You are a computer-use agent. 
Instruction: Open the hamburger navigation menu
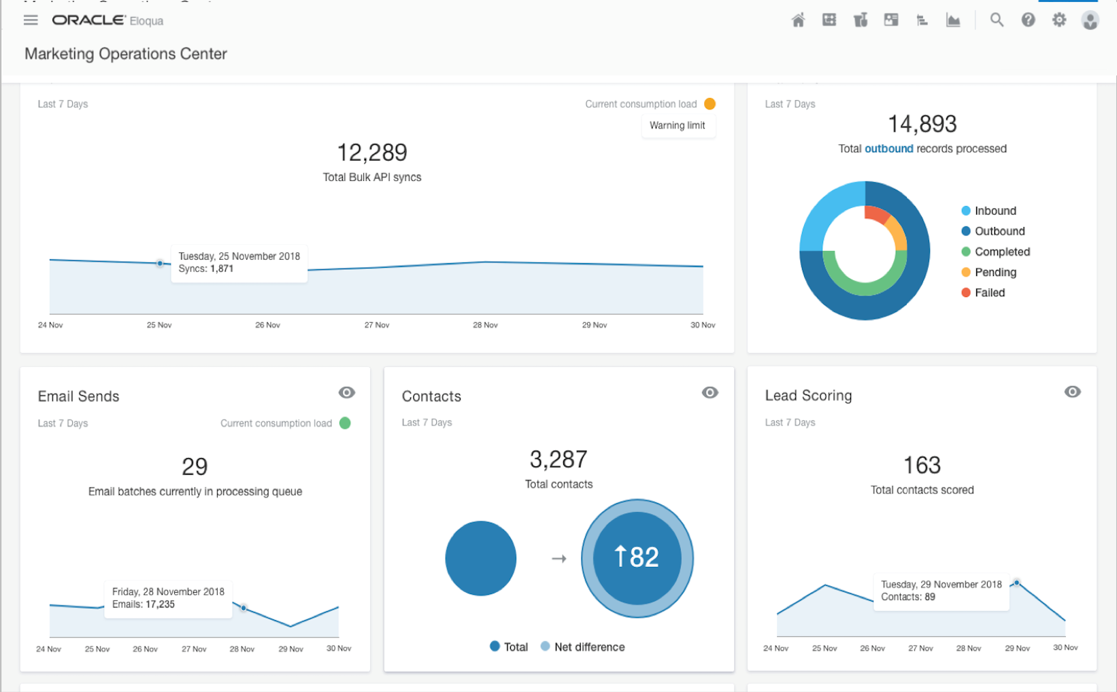[x=31, y=20]
